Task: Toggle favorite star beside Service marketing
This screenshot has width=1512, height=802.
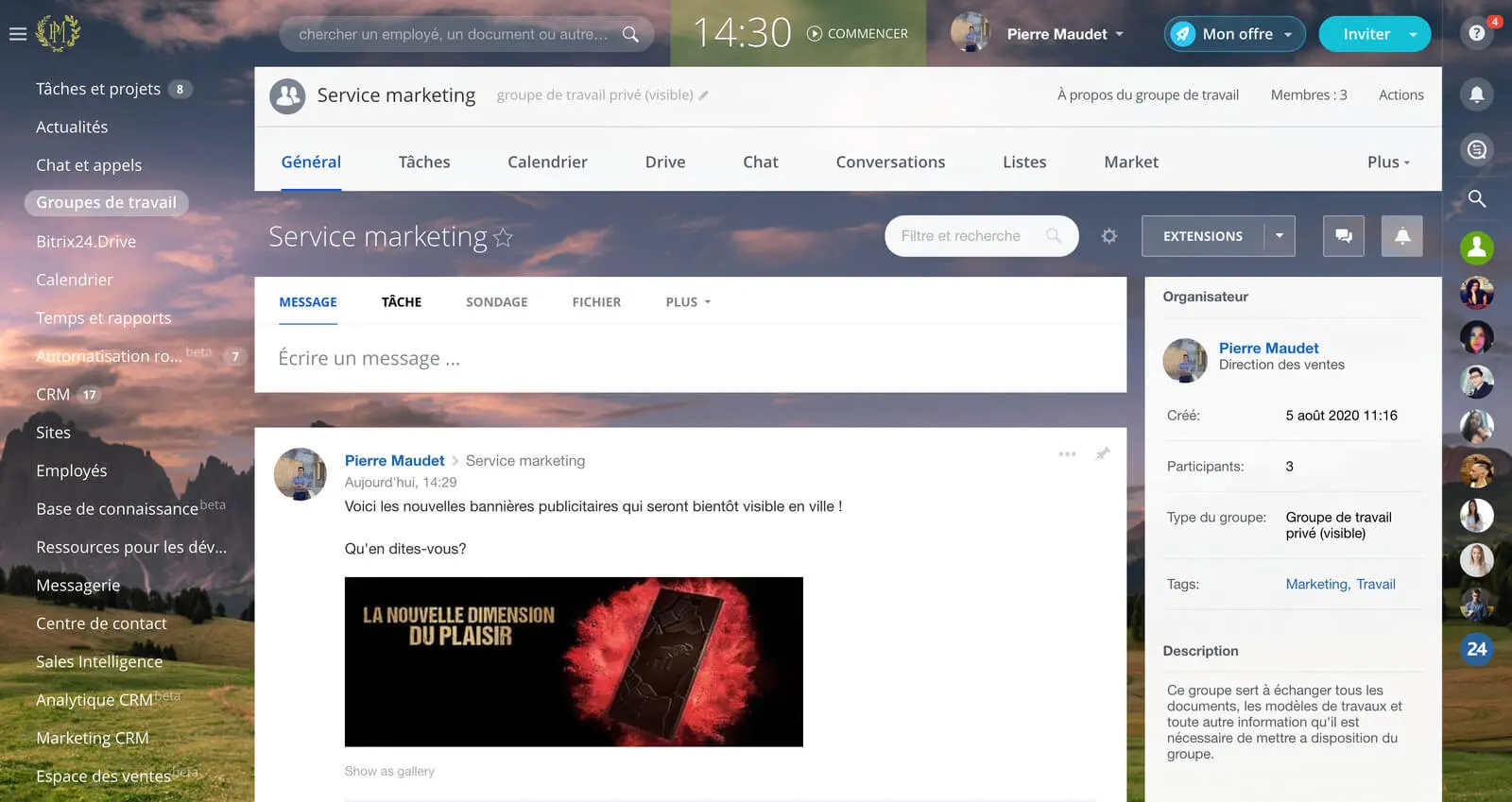Action: [x=504, y=238]
